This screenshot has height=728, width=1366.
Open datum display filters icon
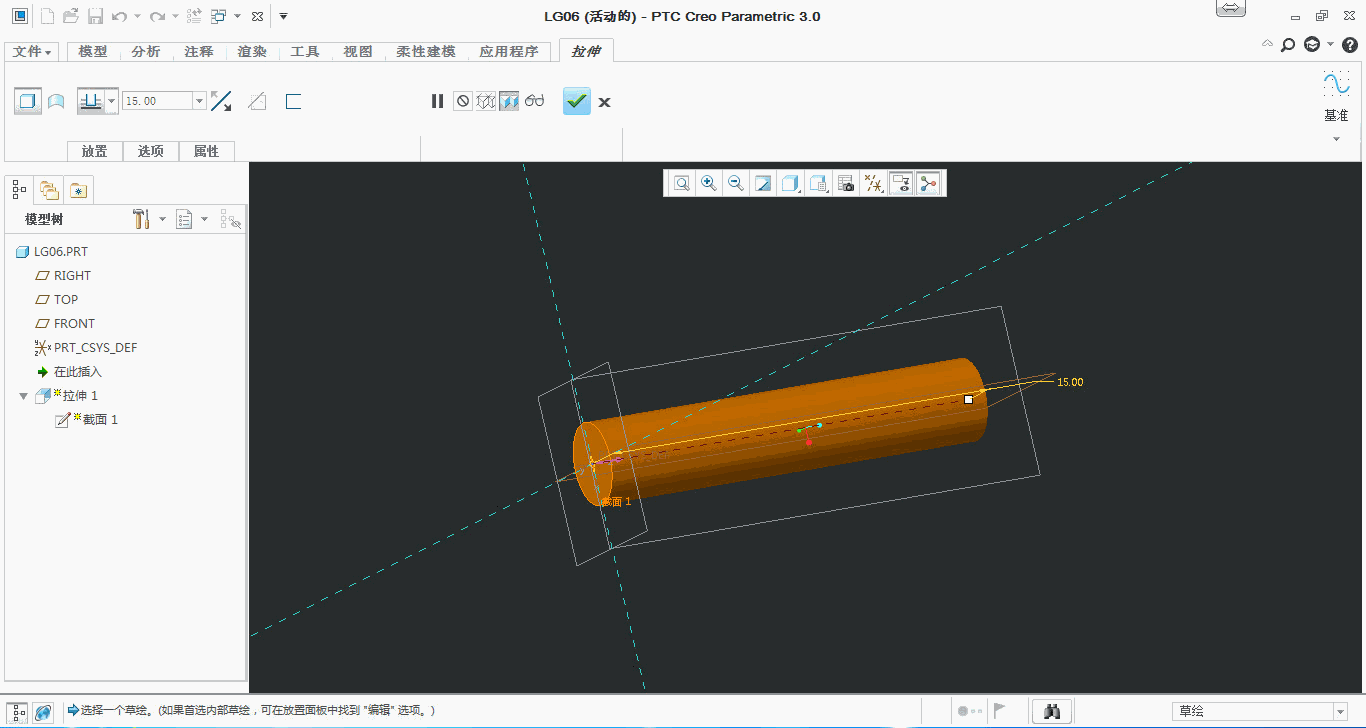(873, 183)
